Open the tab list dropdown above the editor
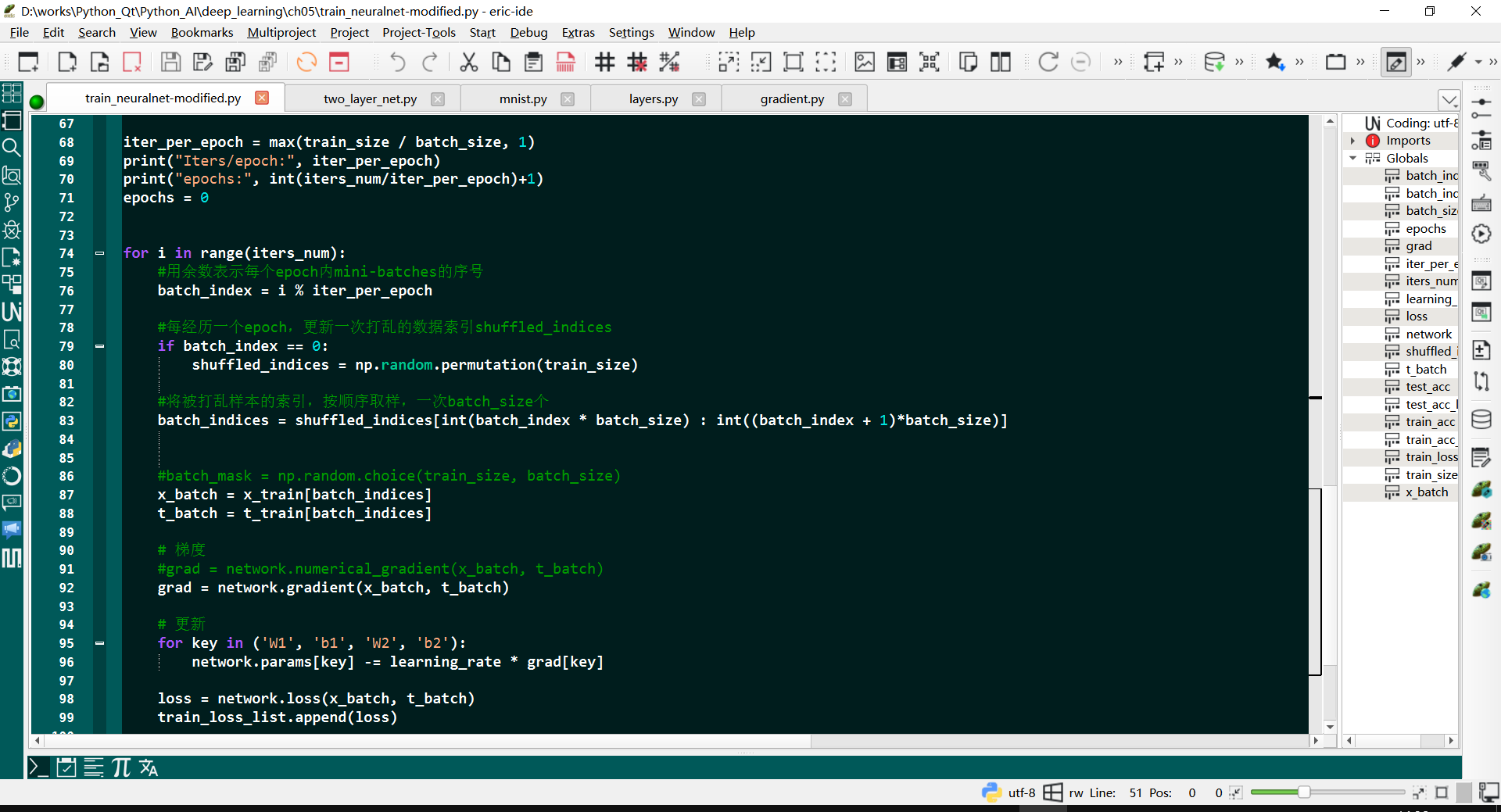Image resolution: width=1501 pixels, height=812 pixels. point(1449,100)
